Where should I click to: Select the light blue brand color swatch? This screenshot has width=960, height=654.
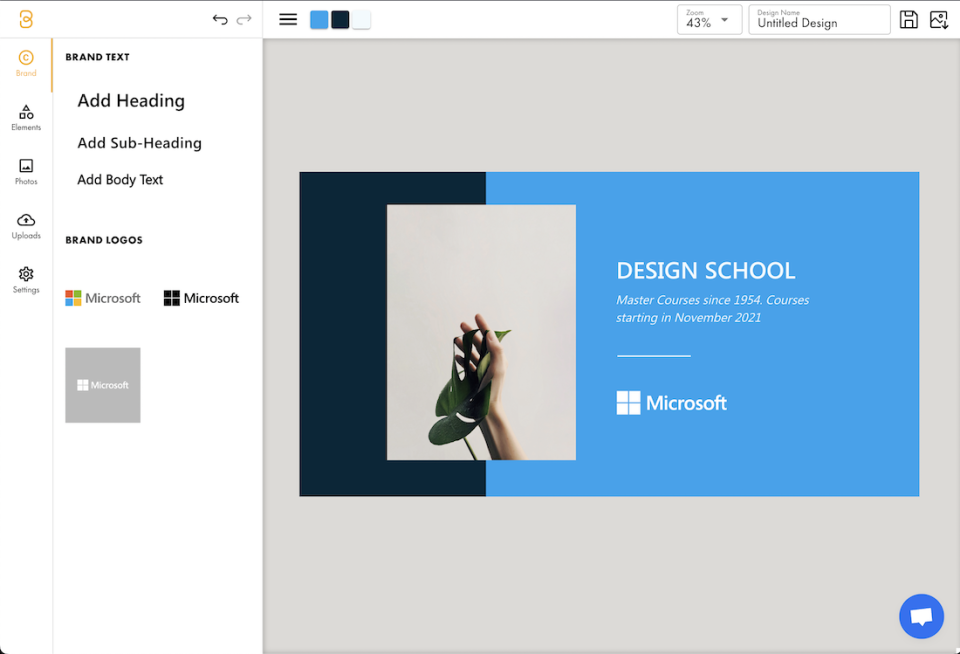coord(318,19)
